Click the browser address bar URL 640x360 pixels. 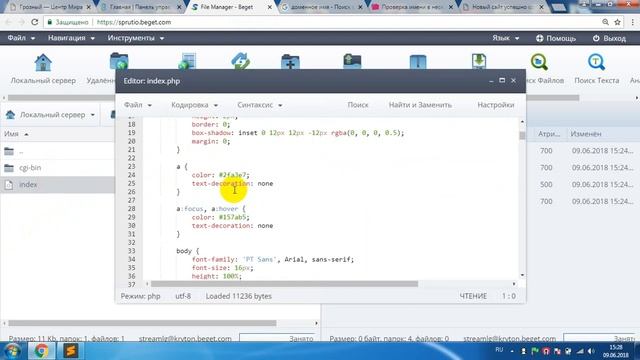point(134,22)
